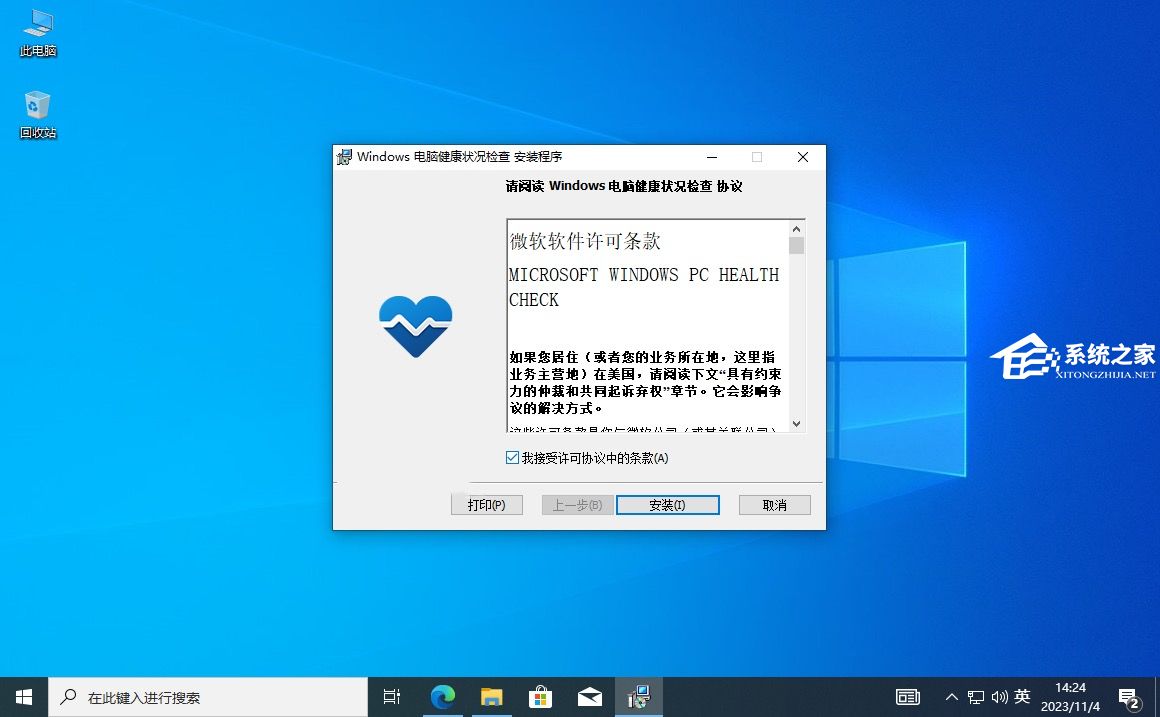The width and height of the screenshot is (1160, 717).
Task: Click the bold paragraph beginning 如果您居住
Action: tap(645, 383)
